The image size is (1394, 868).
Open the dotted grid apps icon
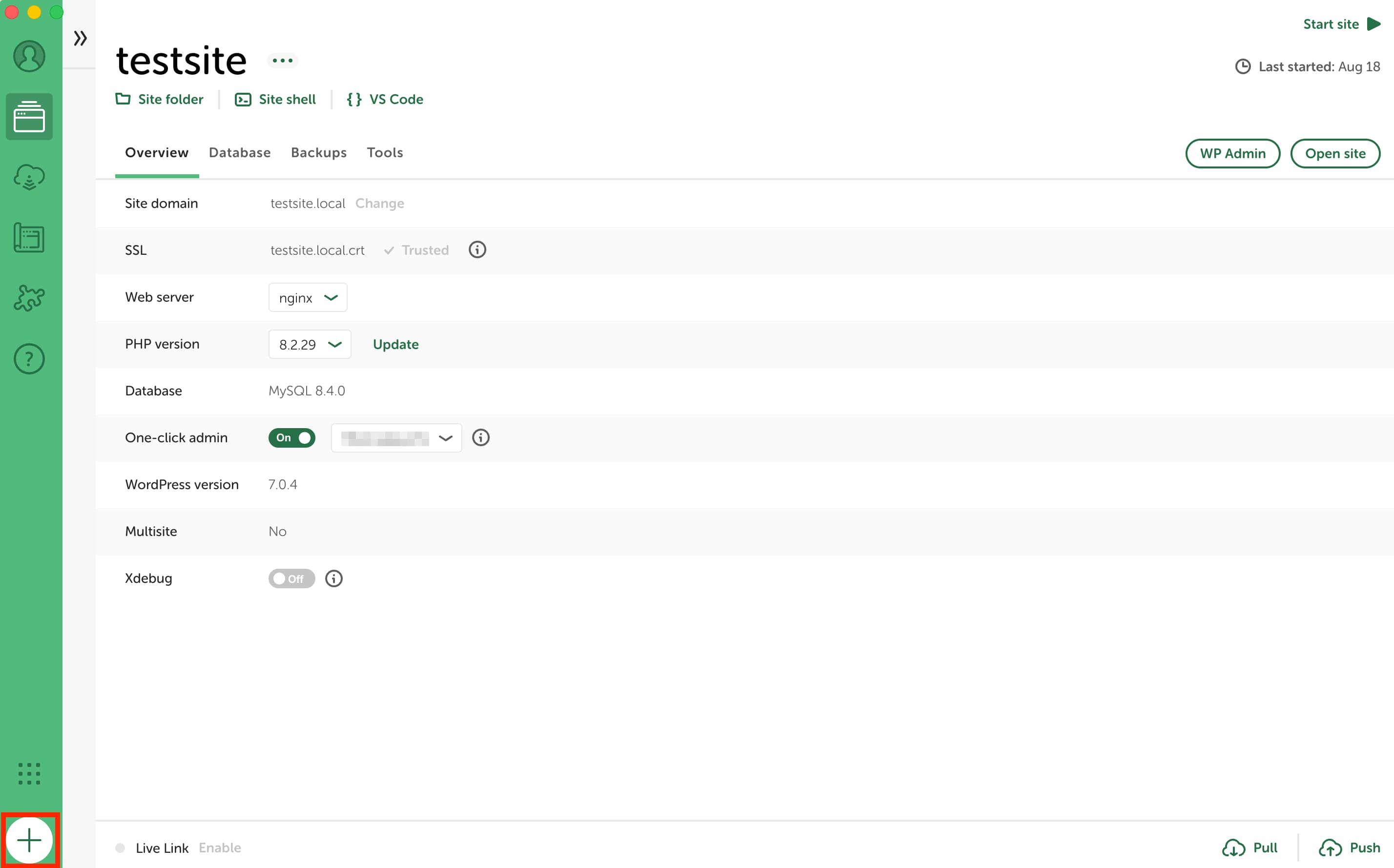(29, 773)
